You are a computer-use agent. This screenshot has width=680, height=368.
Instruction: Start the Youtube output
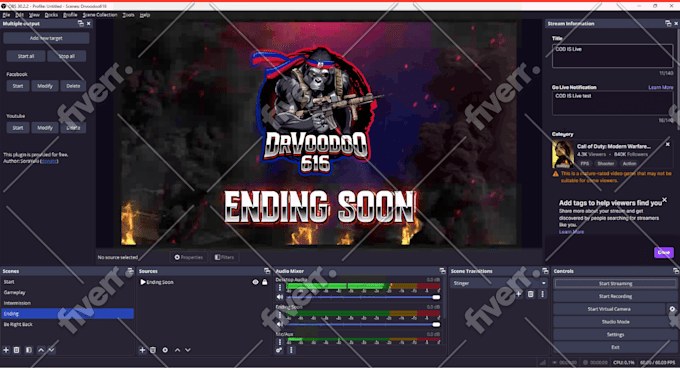18,127
